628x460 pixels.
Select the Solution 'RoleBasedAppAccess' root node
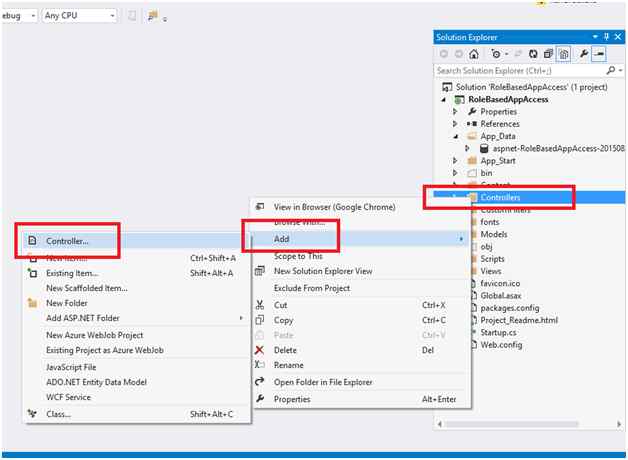coord(531,87)
